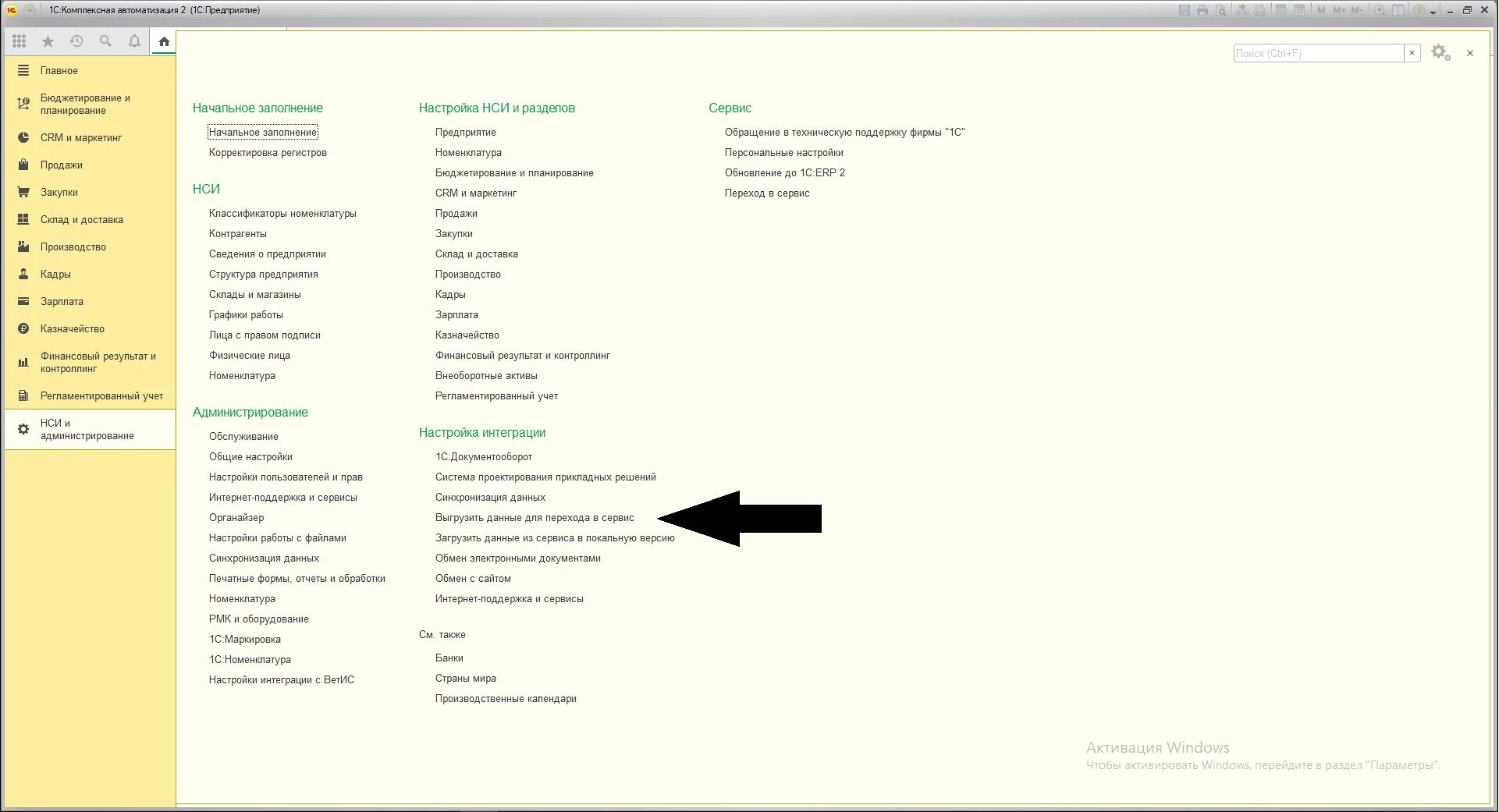Click the M- memory subtract button
This screenshot has width=1499, height=812.
pos(1358,10)
